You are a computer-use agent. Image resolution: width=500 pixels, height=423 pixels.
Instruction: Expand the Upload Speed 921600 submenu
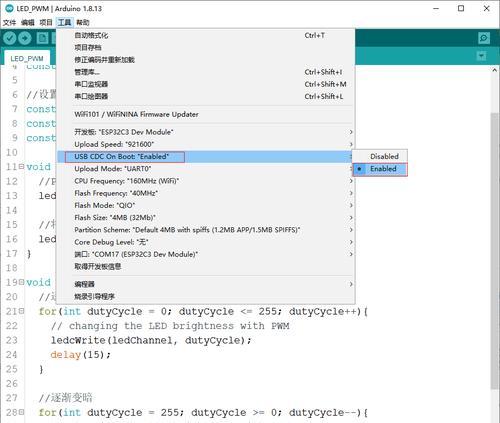(x=205, y=144)
